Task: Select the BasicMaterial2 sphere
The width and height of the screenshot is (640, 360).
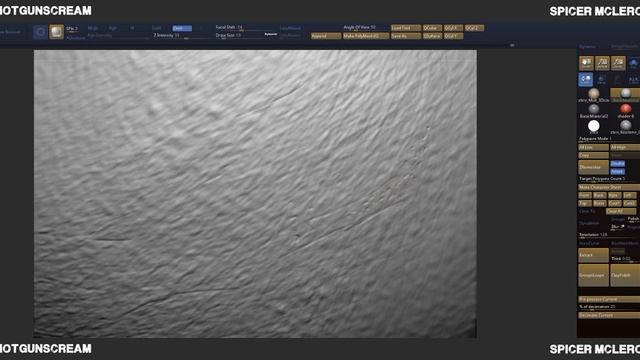Action: click(593, 111)
